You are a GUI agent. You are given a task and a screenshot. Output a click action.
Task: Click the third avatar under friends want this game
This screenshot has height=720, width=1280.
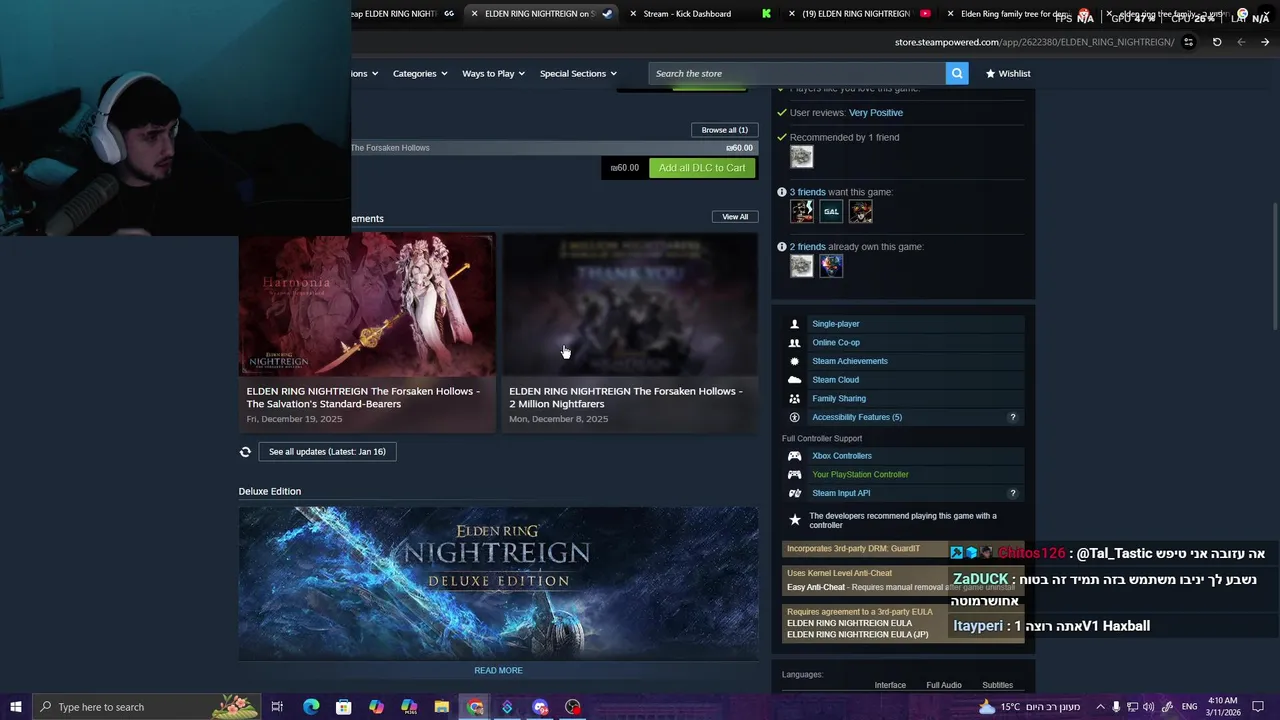click(x=860, y=211)
